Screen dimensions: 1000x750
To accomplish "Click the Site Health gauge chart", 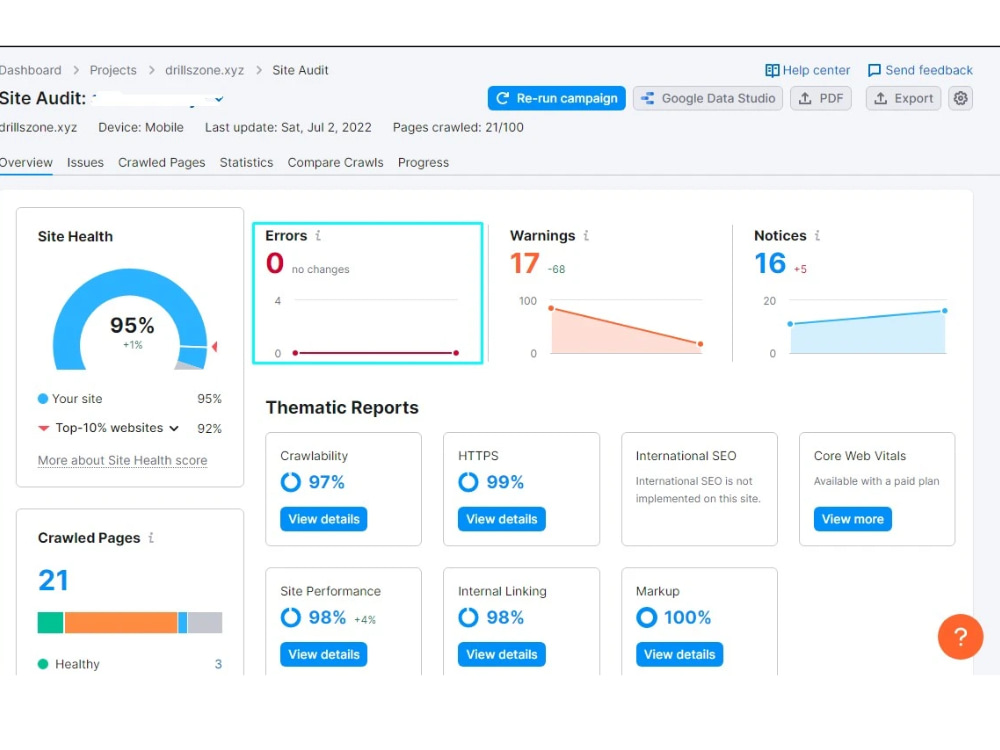I will [x=131, y=320].
